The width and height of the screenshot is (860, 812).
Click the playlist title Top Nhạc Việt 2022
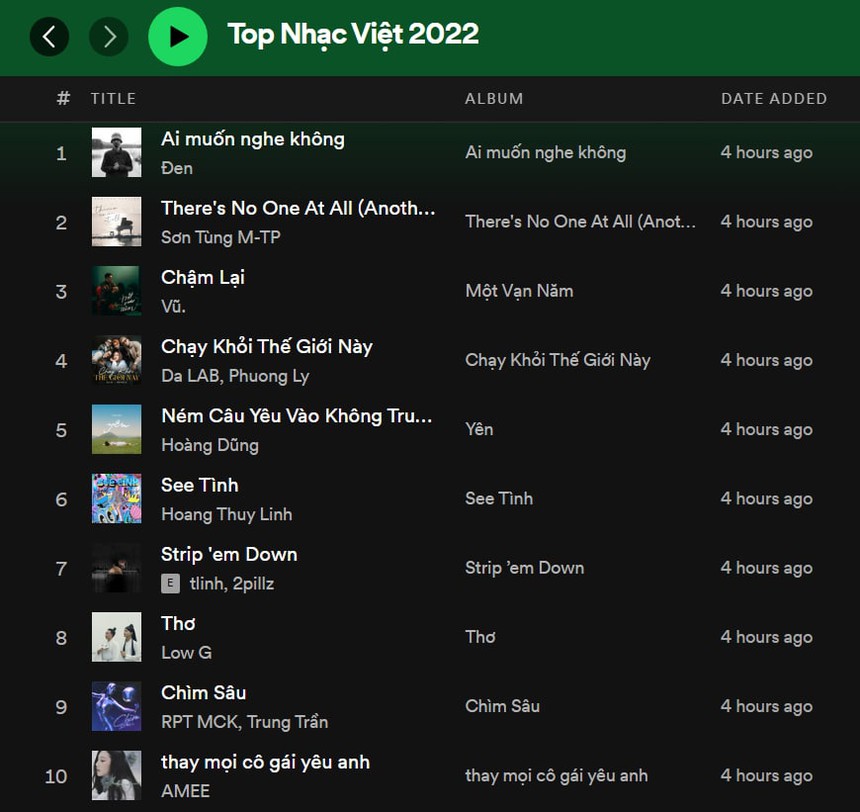[x=352, y=33]
